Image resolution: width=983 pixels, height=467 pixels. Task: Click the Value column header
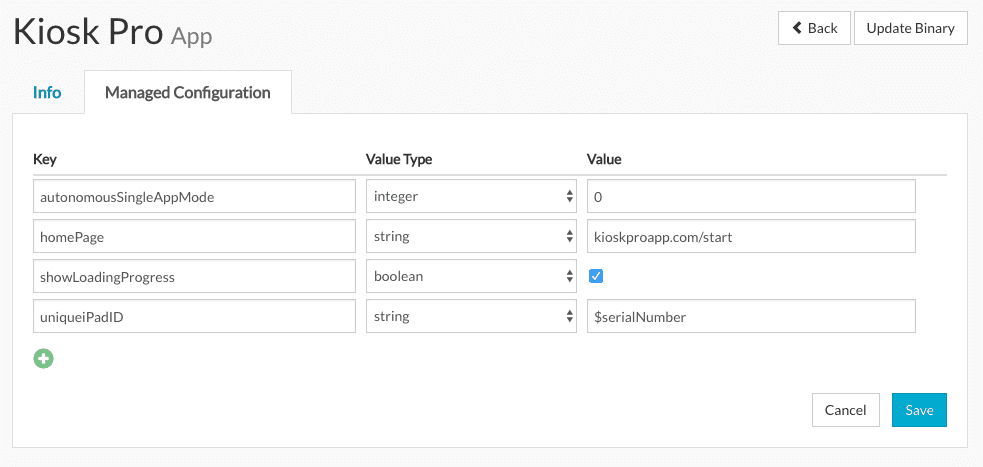[604, 159]
